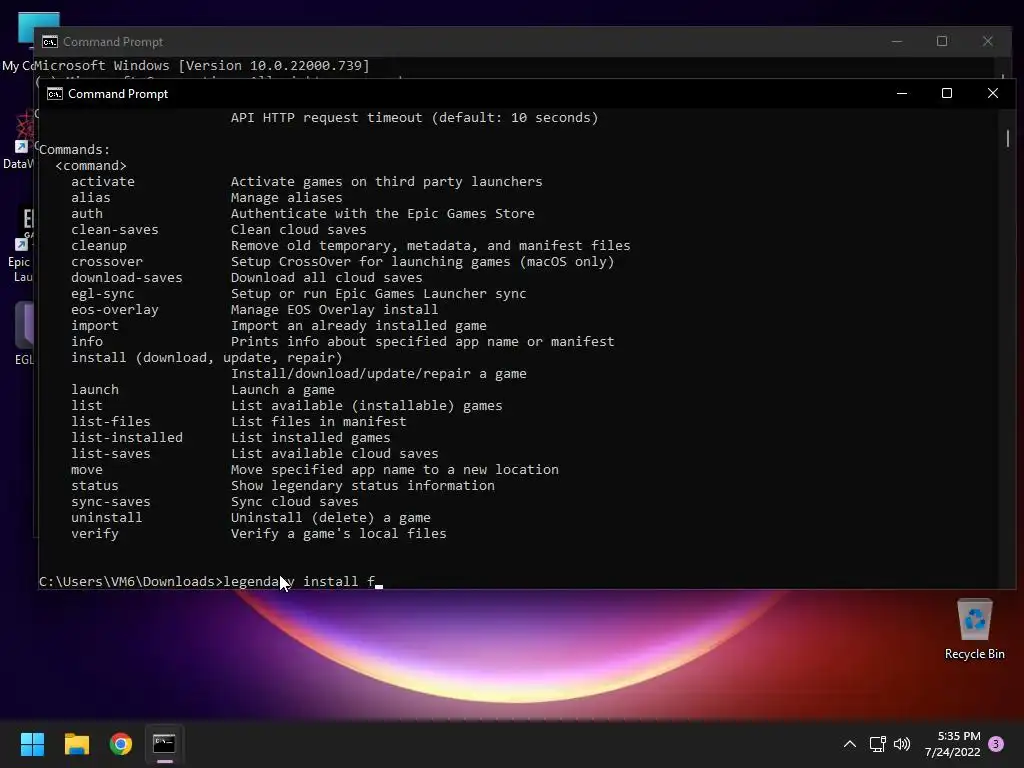Click the 'launch' command text
This screenshot has height=768, width=1024.
(x=95, y=389)
